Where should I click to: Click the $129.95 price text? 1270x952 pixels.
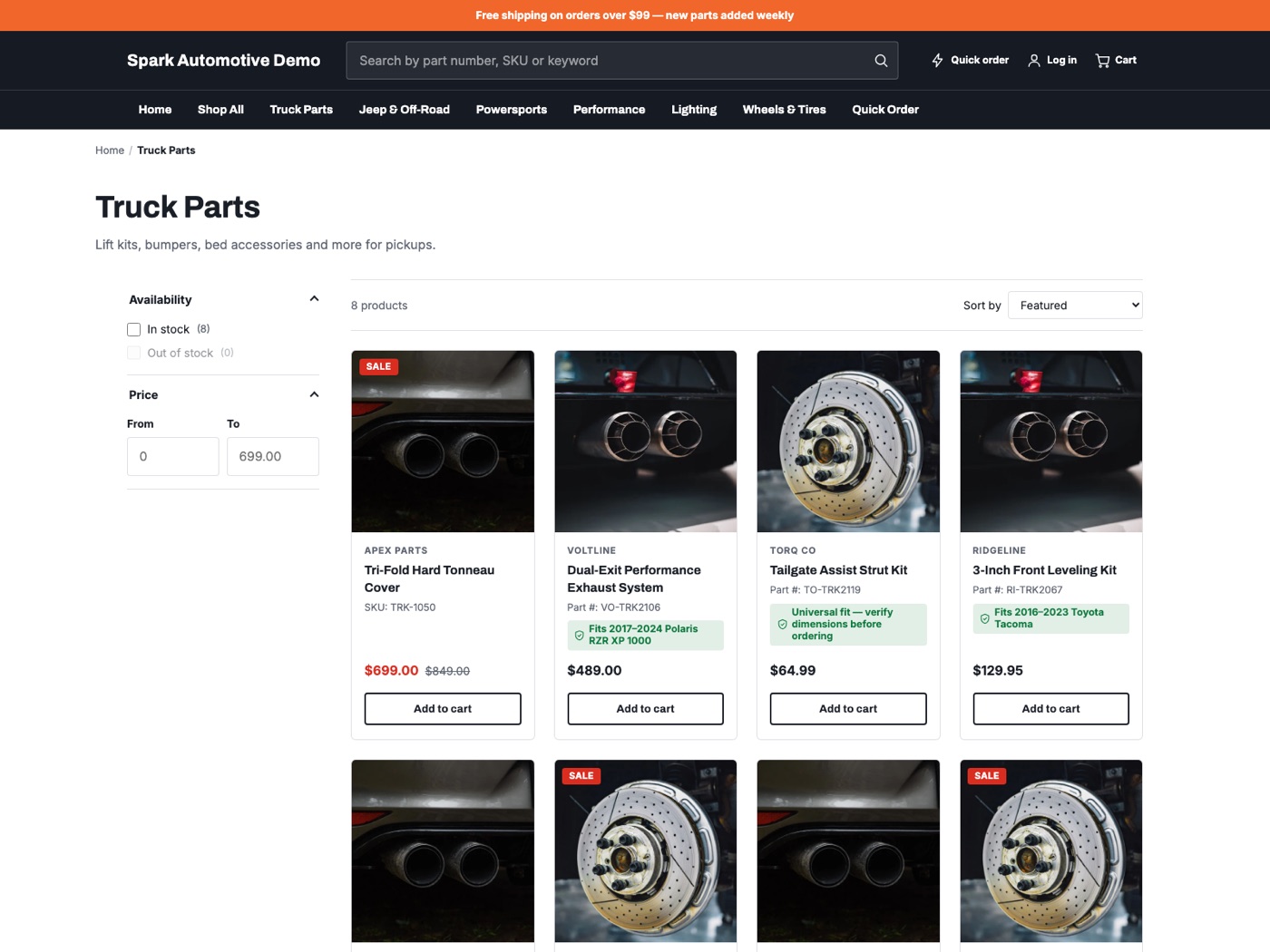tap(998, 671)
